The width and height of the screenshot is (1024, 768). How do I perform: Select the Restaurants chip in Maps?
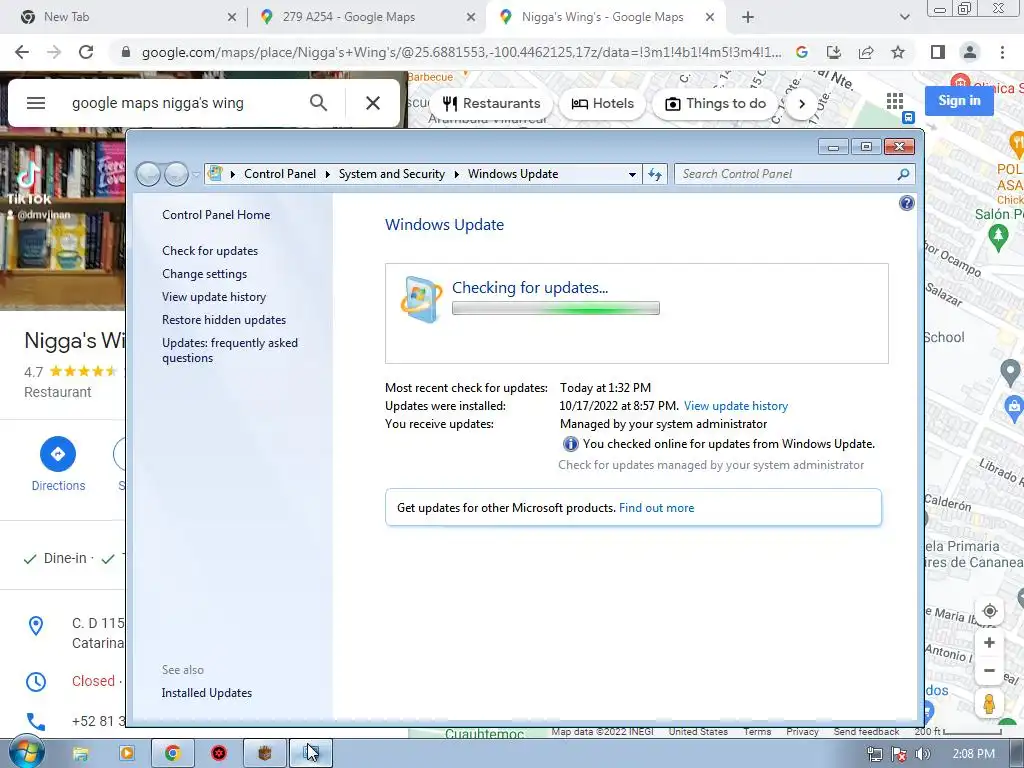(x=491, y=103)
